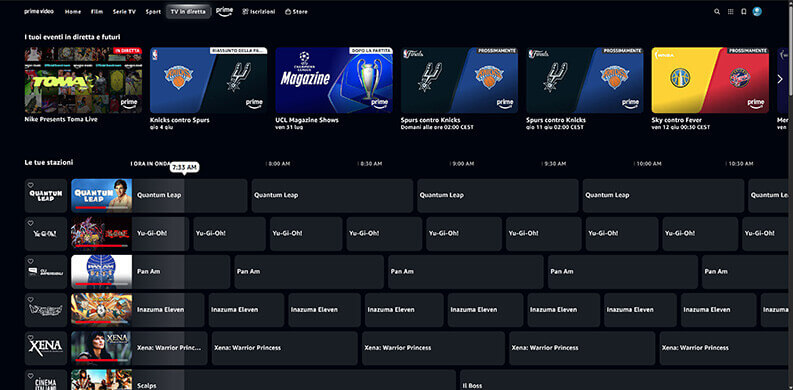This screenshot has height=390, width=793.
Task: Select the Scalps program block
Action: coord(293,380)
